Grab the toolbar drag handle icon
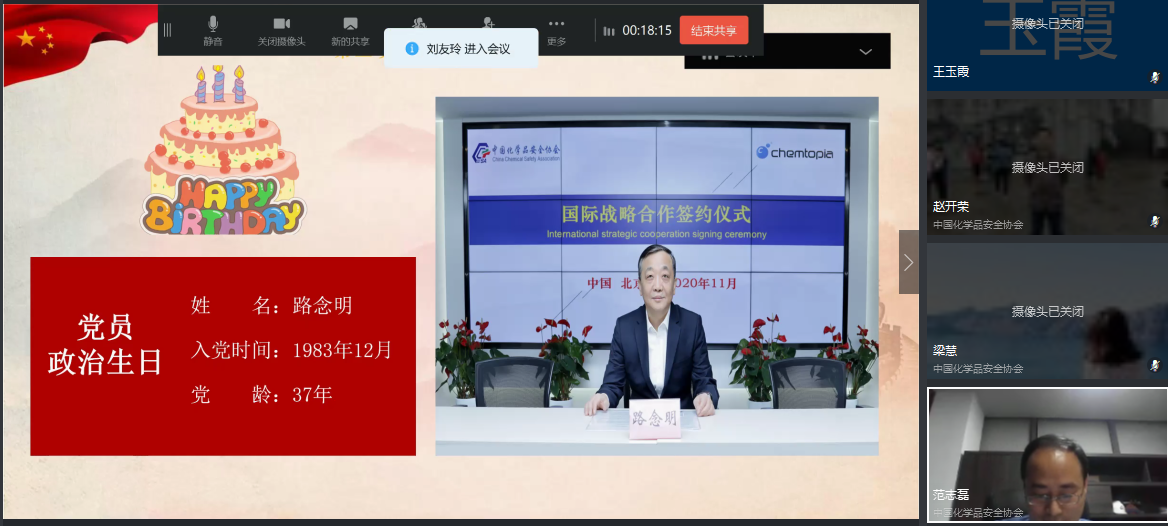Image resolution: width=1168 pixels, height=526 pixels. [x=168, y=30]
